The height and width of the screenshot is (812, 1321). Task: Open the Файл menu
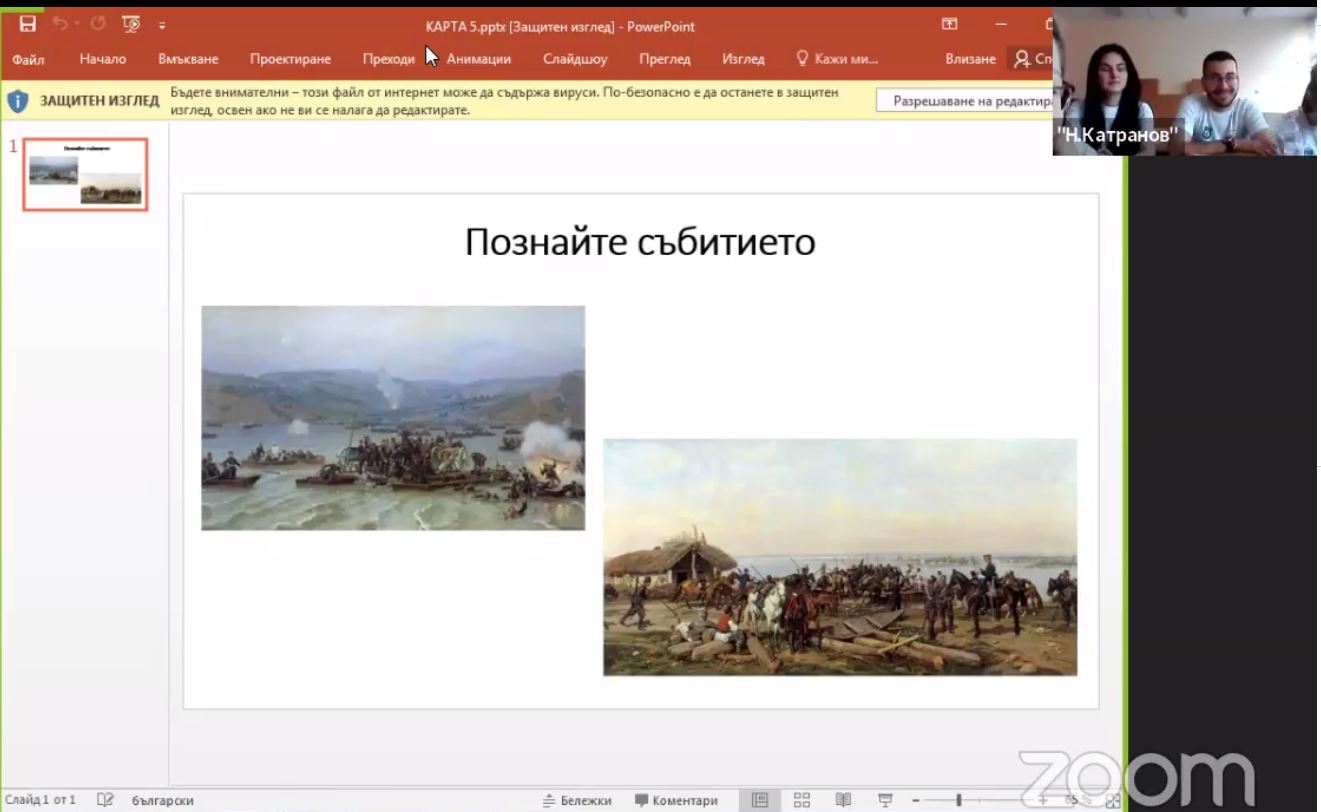tap(28, 59)
